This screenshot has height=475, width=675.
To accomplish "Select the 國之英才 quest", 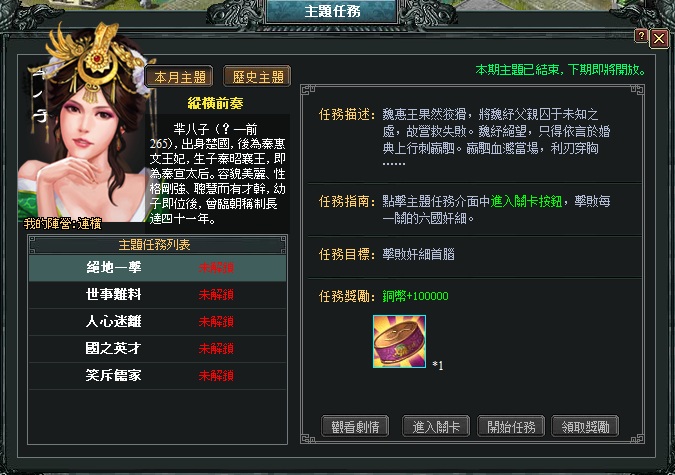I will coord(158,348).
